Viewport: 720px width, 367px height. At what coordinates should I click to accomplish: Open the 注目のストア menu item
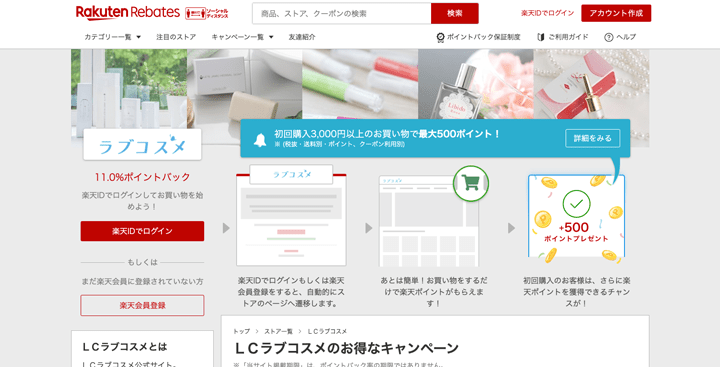tap(176, 37)
